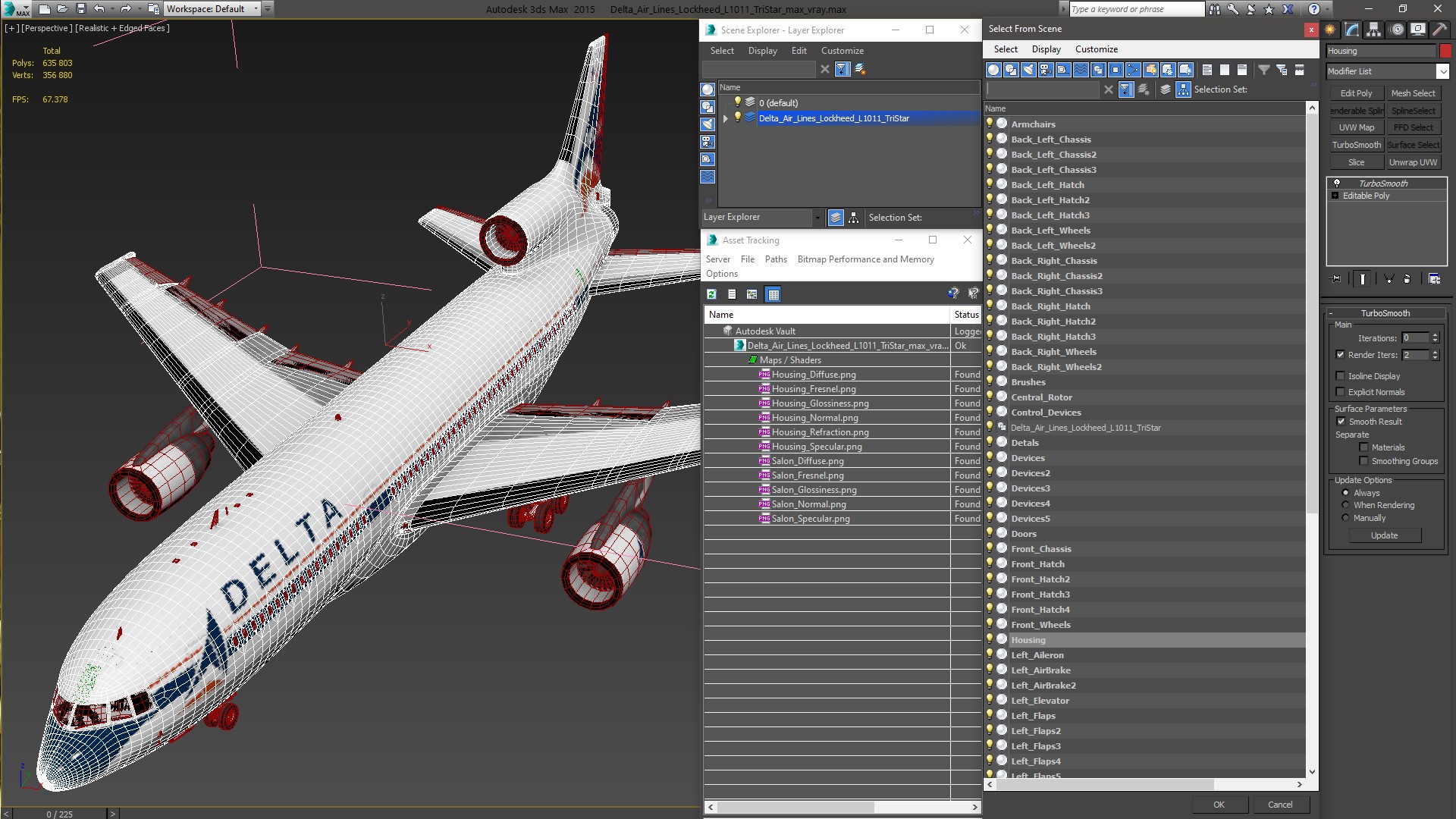Check Separate by Smoothing Groups option
The height and width of the screenshot is (819, 1456).
[1363, 461]
